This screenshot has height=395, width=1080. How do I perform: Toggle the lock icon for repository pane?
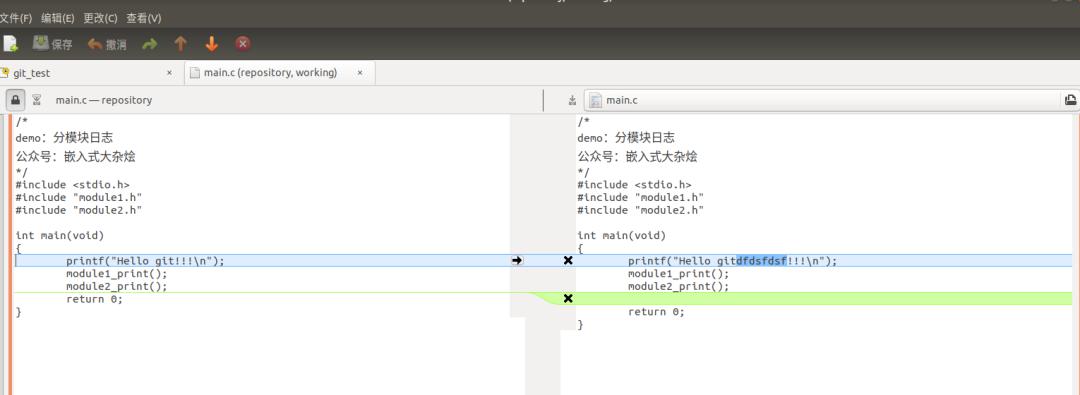15,100
